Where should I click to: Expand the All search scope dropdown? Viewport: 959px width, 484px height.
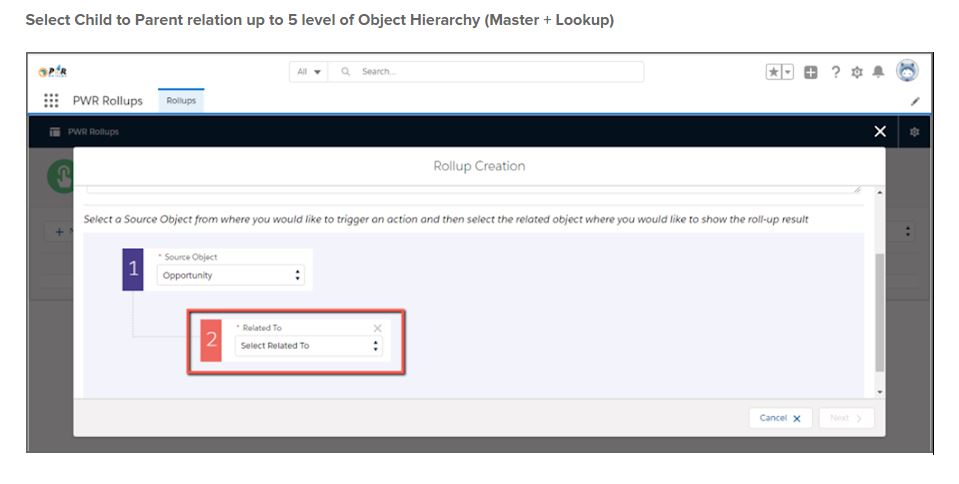tap(309, 72)
